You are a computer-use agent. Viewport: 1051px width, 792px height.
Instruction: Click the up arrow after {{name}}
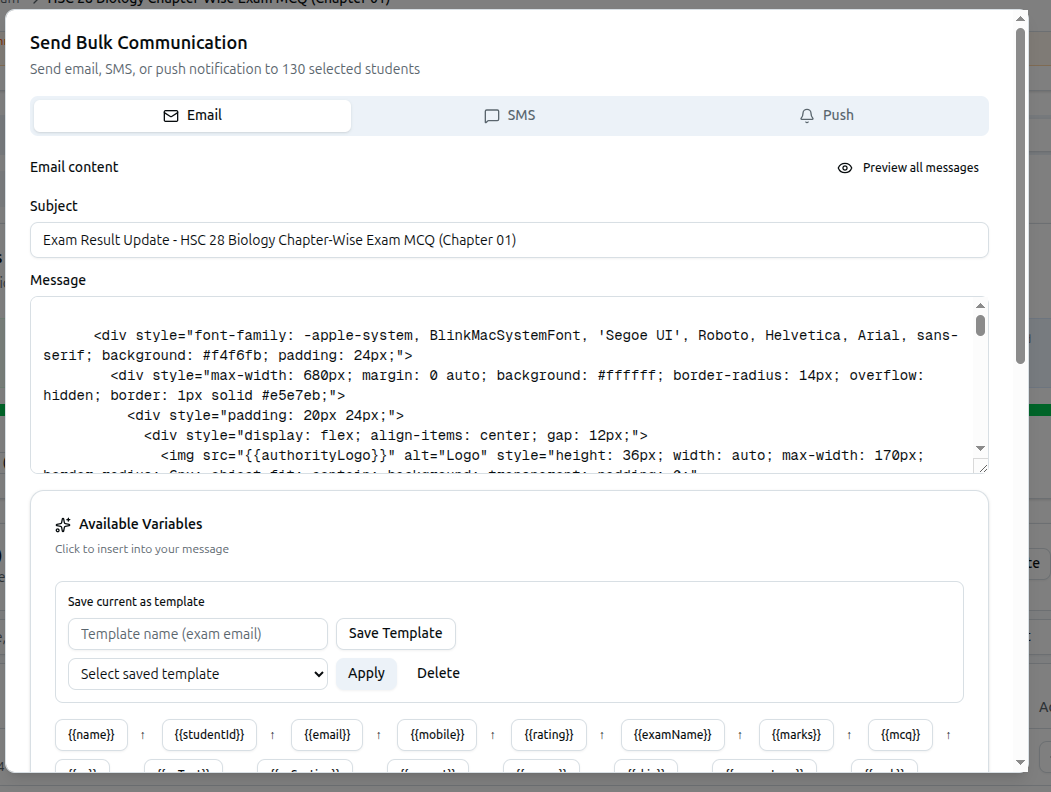[143, 736]
